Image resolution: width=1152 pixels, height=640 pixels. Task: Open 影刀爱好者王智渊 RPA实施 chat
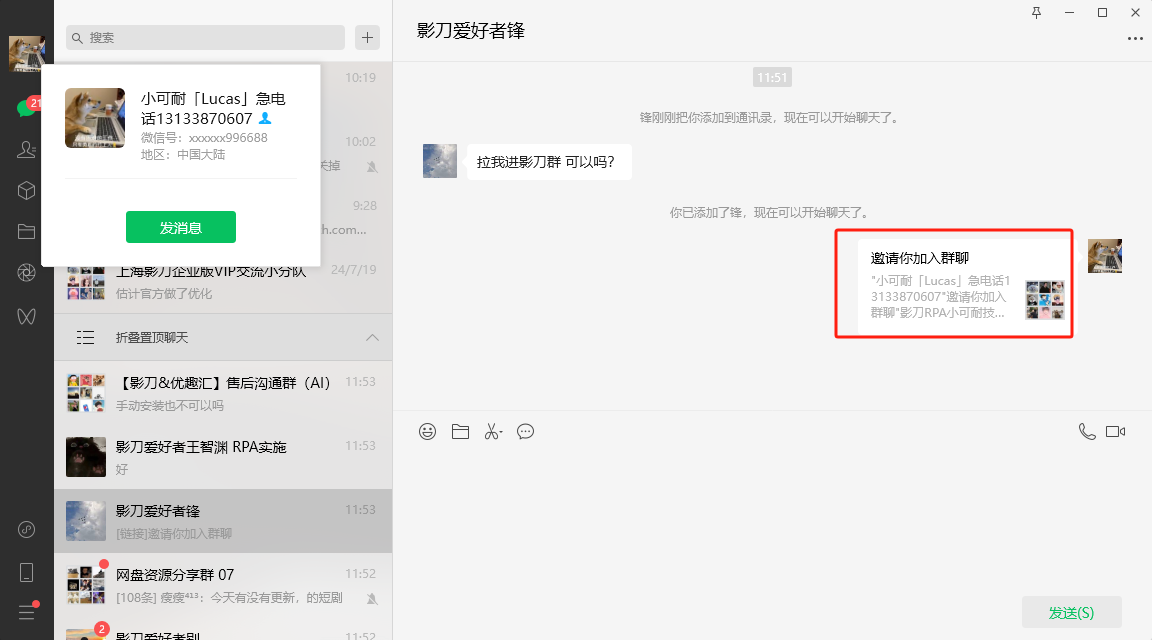click(x=223, y=457)
